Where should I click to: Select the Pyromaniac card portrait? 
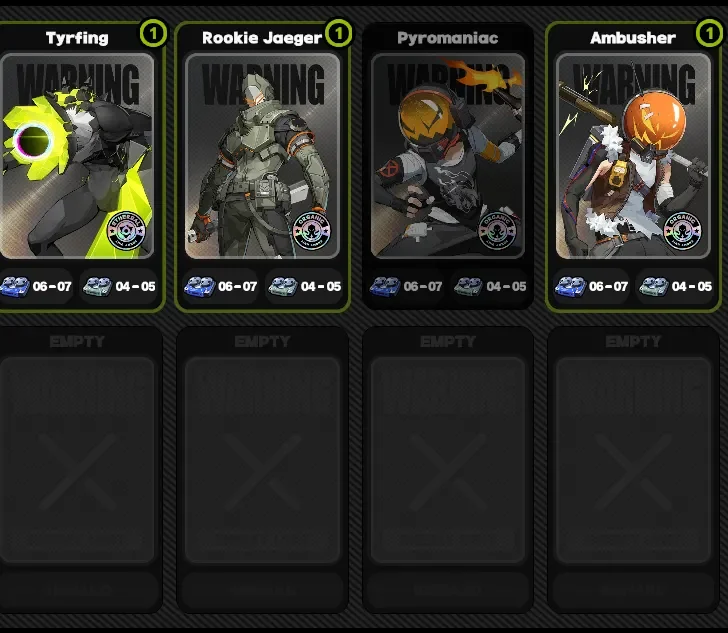448,156
